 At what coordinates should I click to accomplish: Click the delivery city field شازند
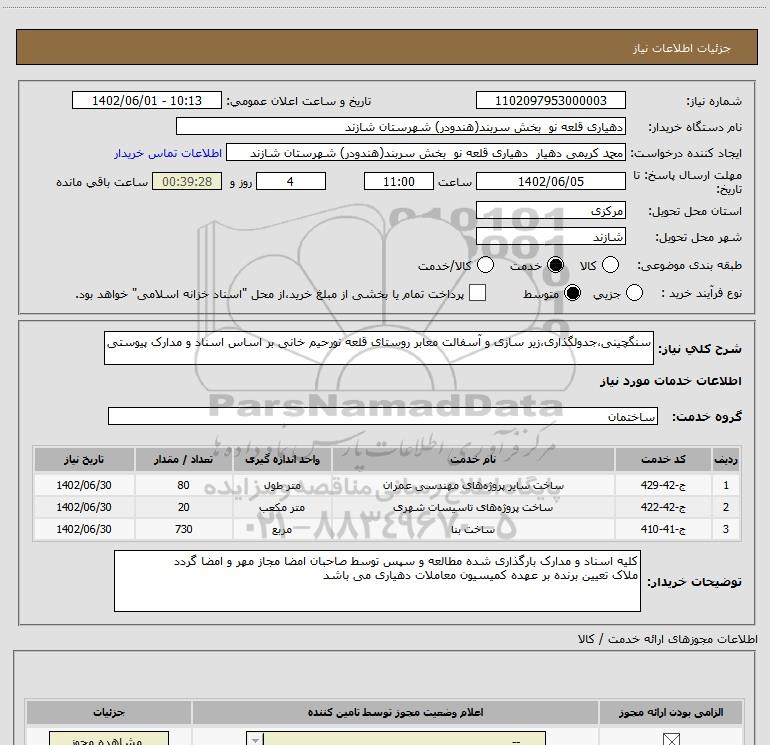(550, 237)
